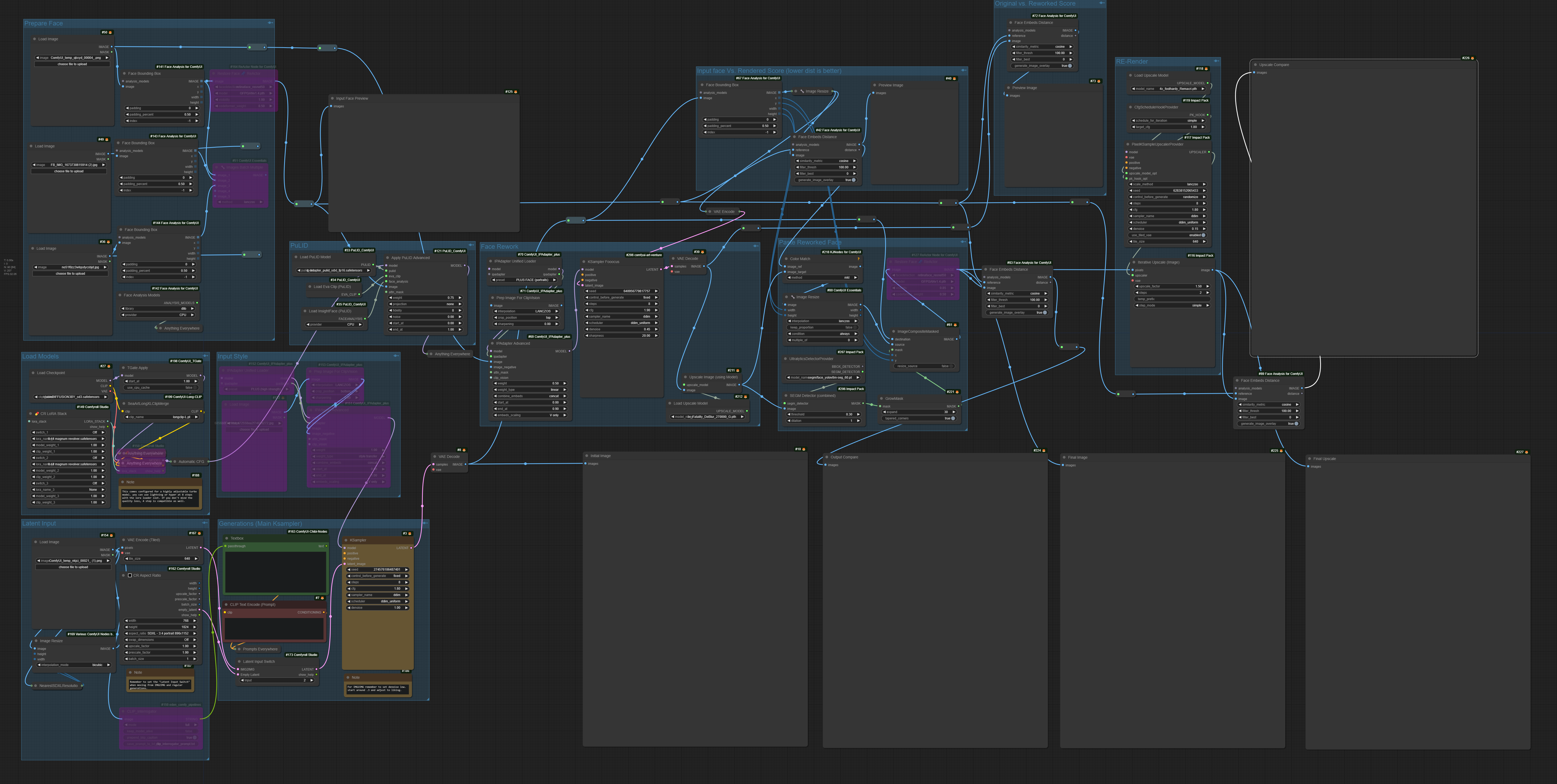The image size is (1557, 784).
Task: Click the question mark icon on Color Match
Action: click(x=858, y=259)
